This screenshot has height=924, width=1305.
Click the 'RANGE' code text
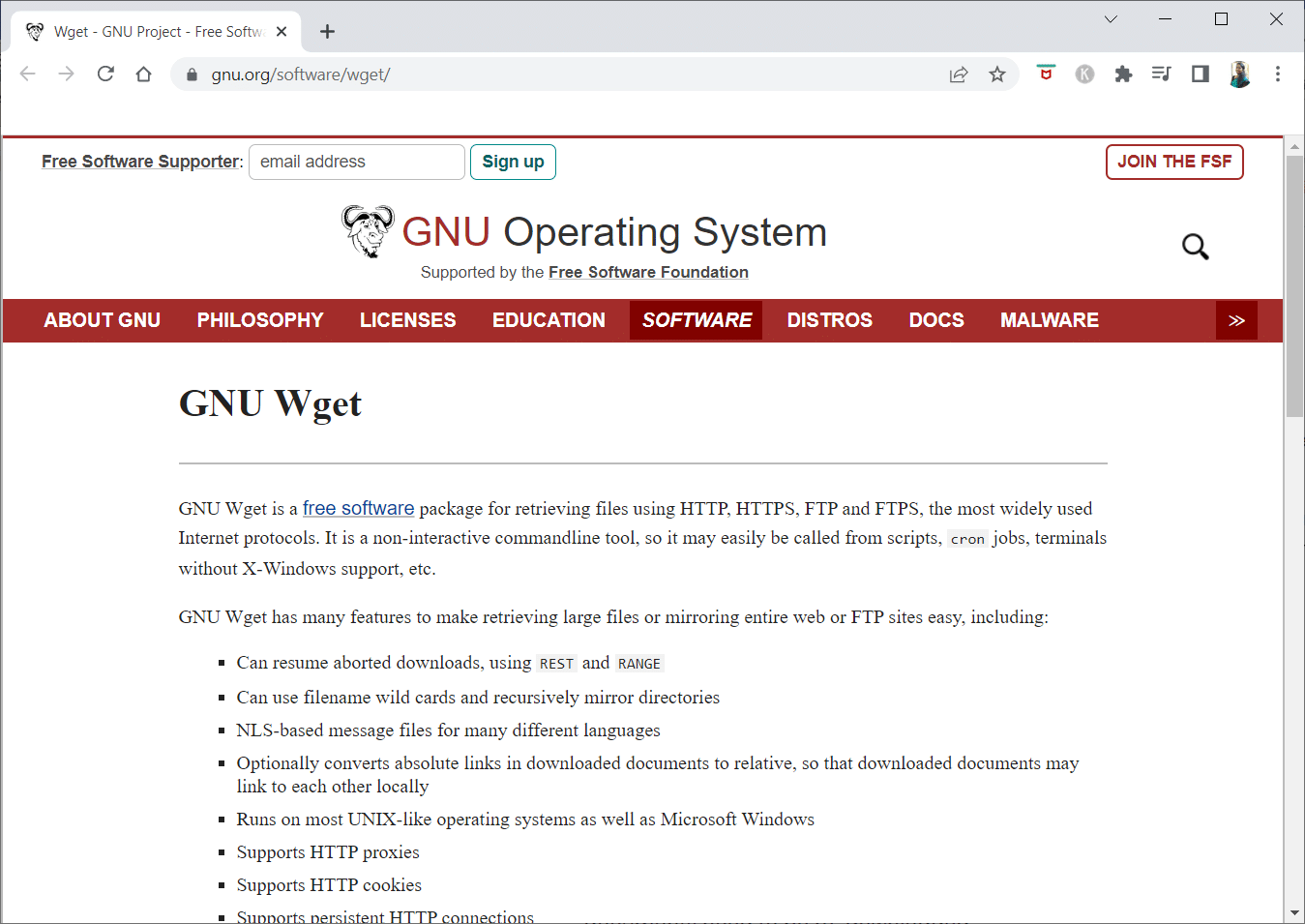639,664
